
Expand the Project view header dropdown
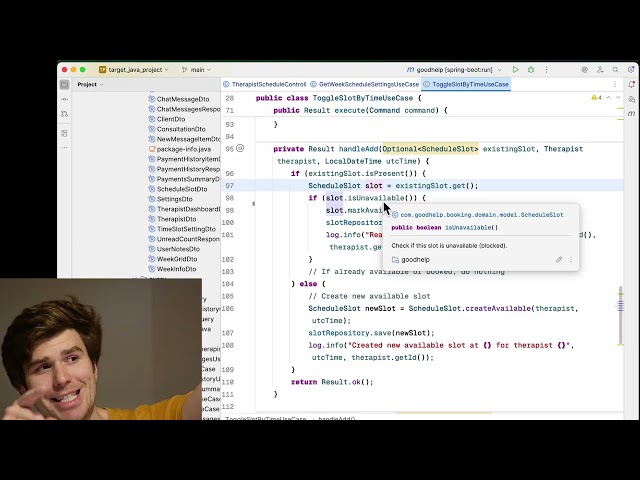[92, 84]
